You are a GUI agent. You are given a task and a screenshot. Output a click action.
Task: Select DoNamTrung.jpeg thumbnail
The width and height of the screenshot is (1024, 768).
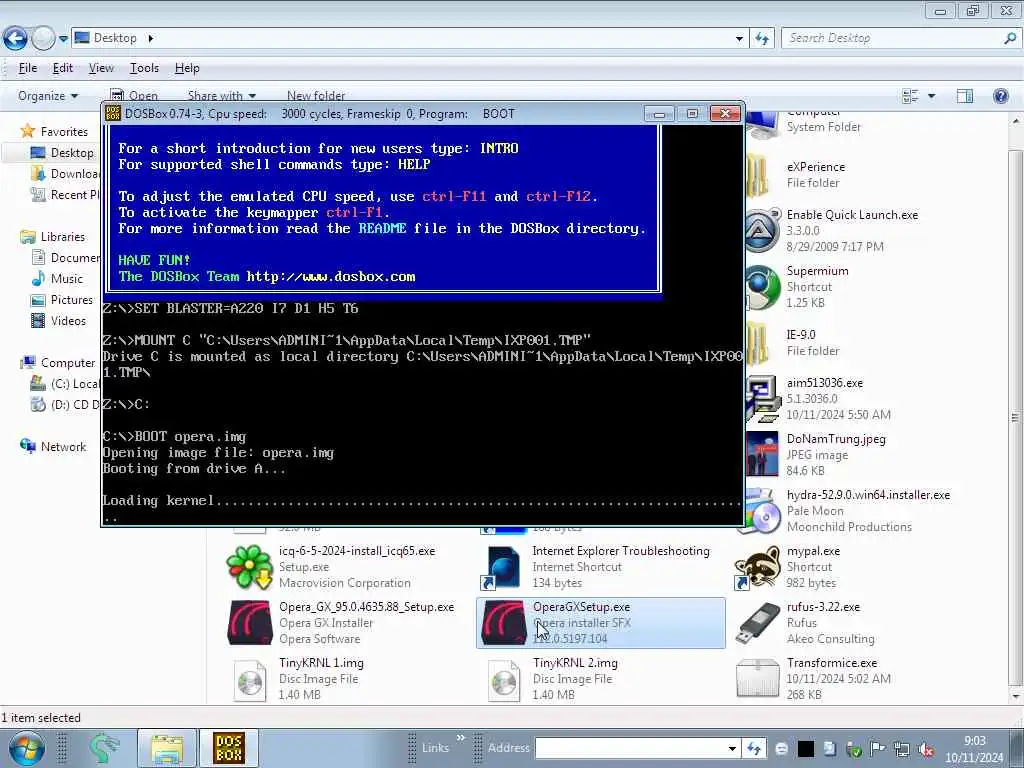pos(762,455)
